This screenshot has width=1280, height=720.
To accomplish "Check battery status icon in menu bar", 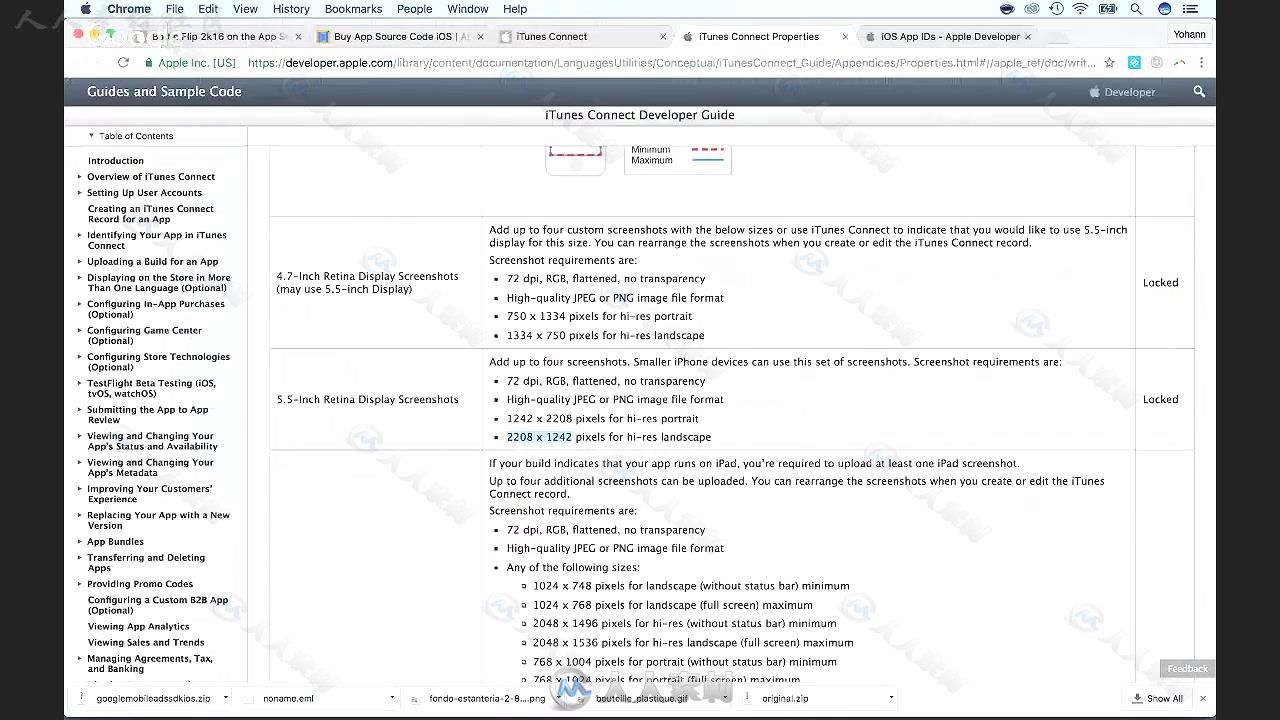I will 1108,9.
